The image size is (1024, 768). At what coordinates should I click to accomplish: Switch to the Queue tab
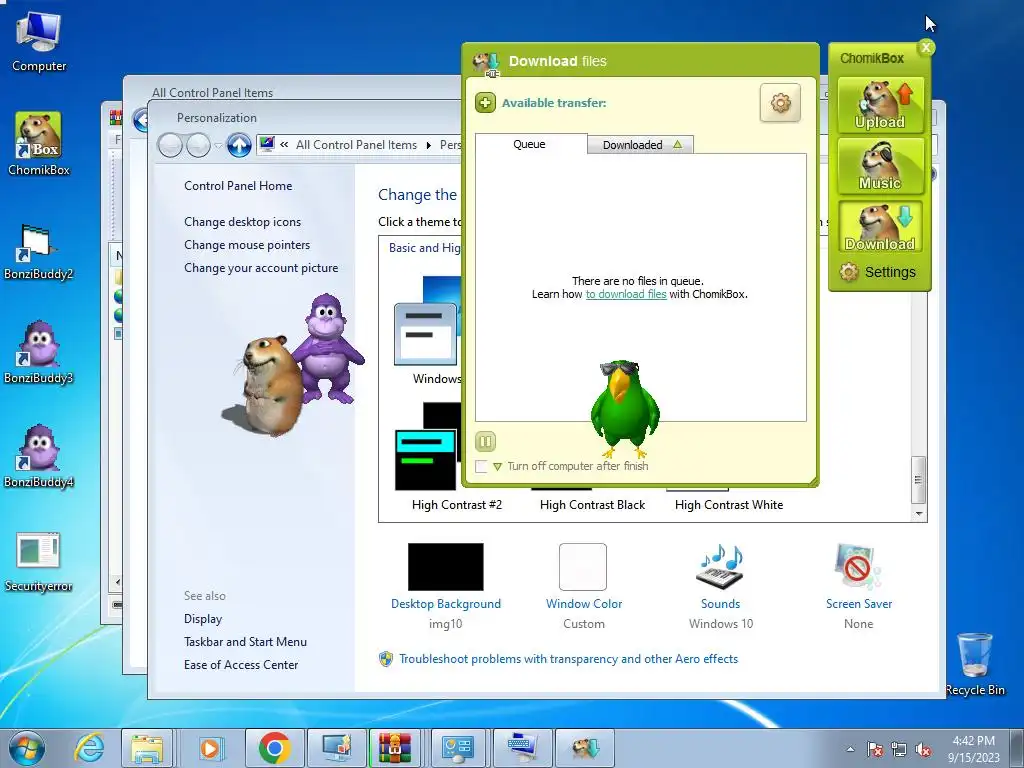(x=530, y=144)
